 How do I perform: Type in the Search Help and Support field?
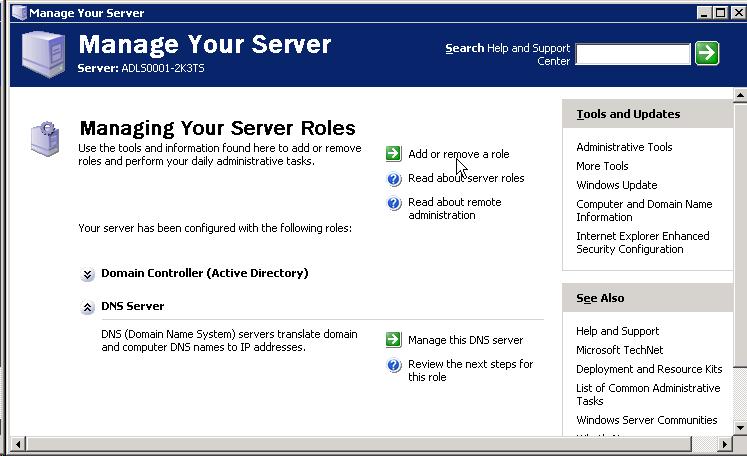pos(632,54)
